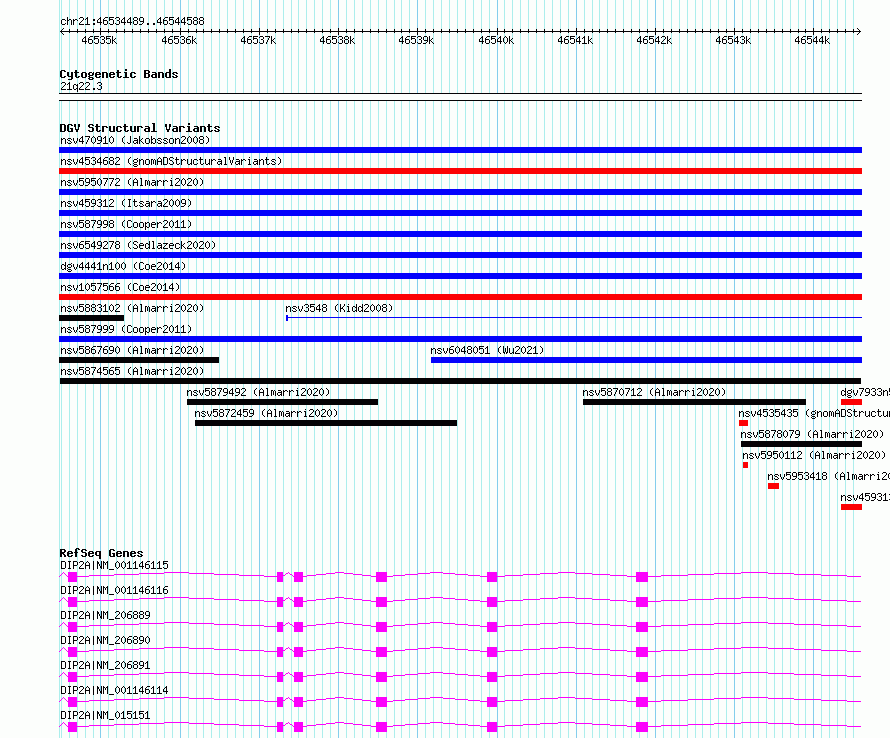
Task: Select the nsv3548 (Kidd2008) variant label
Action: (x=339, y=308)
